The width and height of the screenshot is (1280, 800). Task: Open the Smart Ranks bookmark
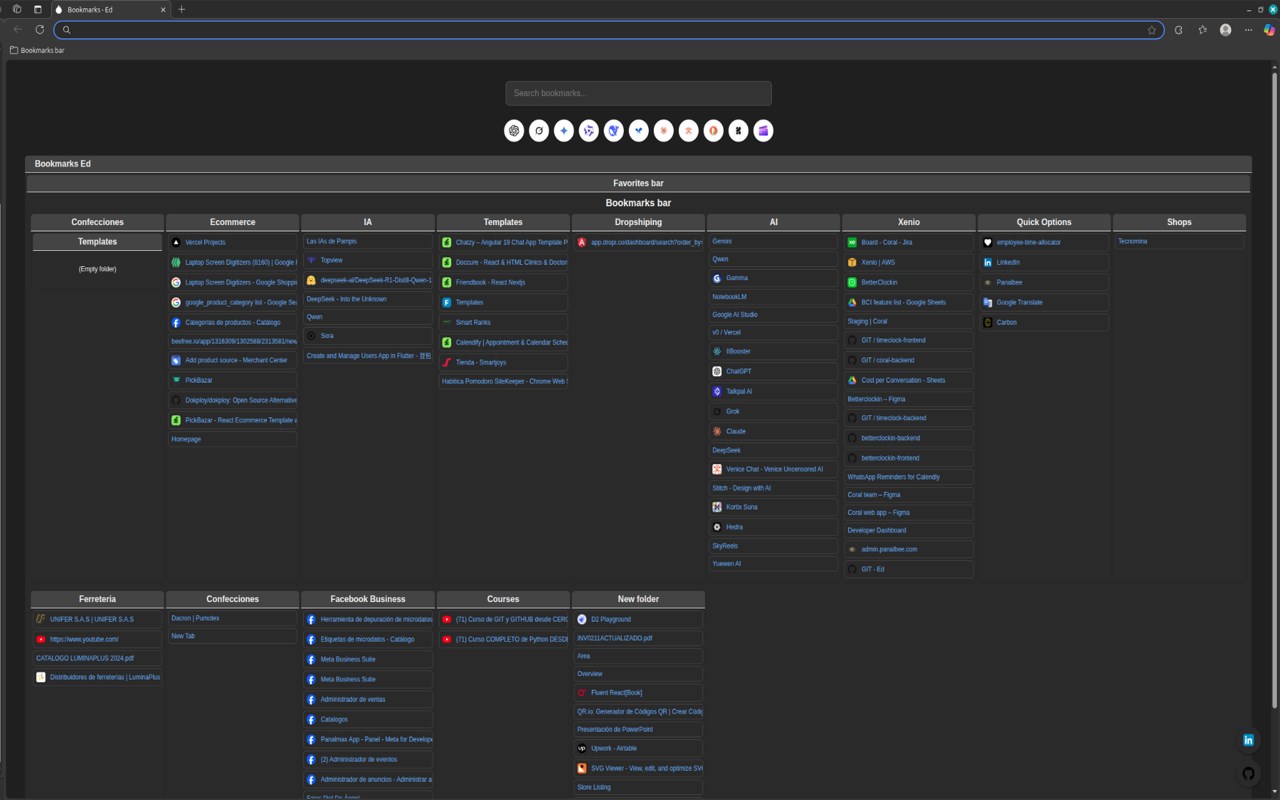point(503,322)
